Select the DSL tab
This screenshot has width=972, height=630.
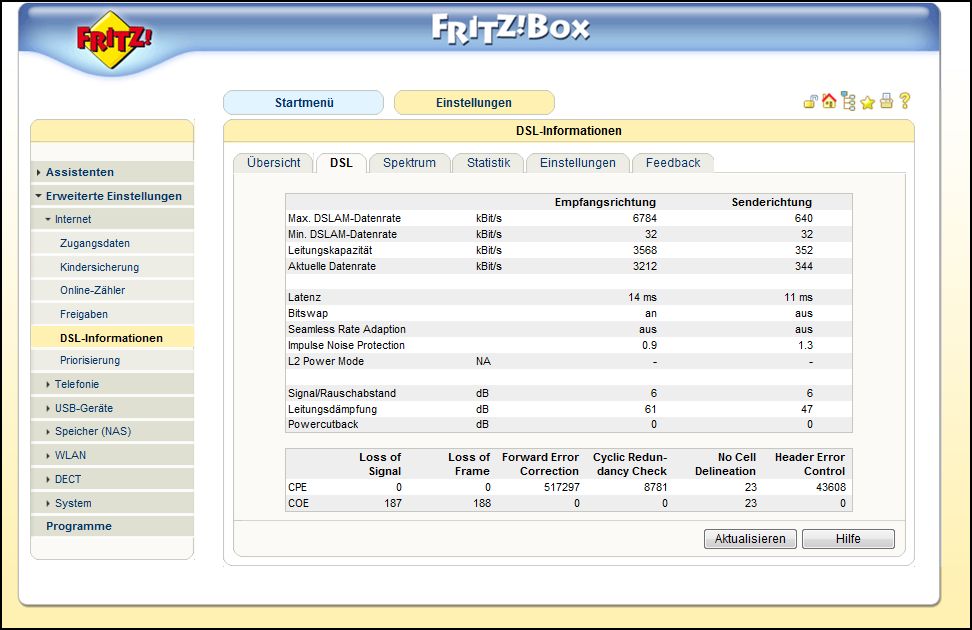click(341, 163)
